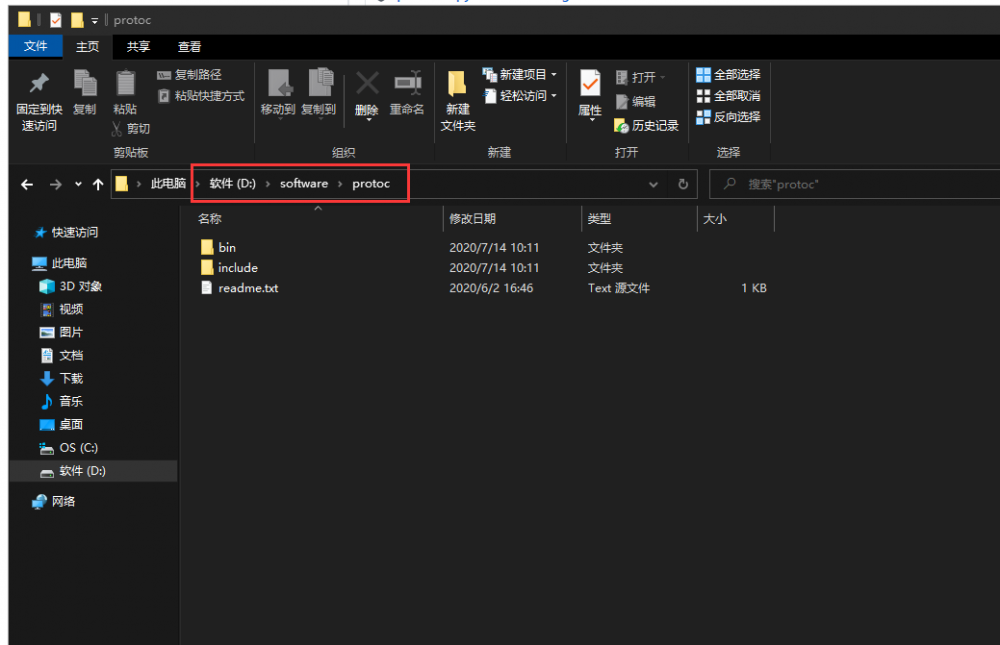Image resolution: width=1000 pixels, height=645 pixels.
Task: Click 此电脑 in the address bar
Action: point(168,184)
